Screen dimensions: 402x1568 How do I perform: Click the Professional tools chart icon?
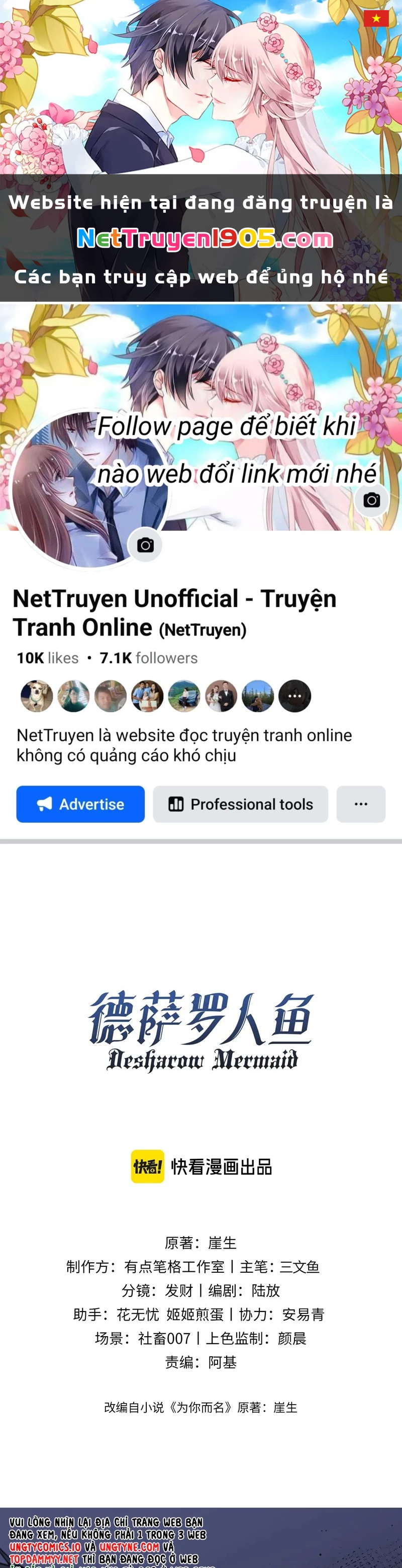pyautogui.click(x=176, y=804)
